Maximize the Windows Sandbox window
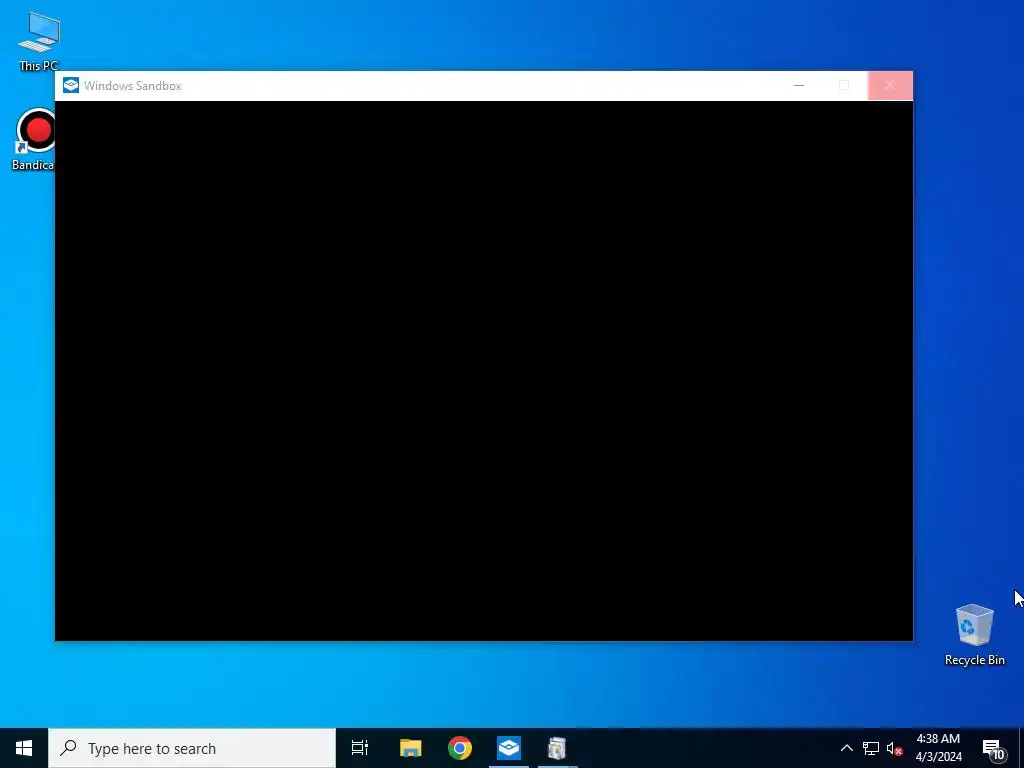Image resolution: width=1024 pixels, height=768 pixels. click(x=844, y=86)
